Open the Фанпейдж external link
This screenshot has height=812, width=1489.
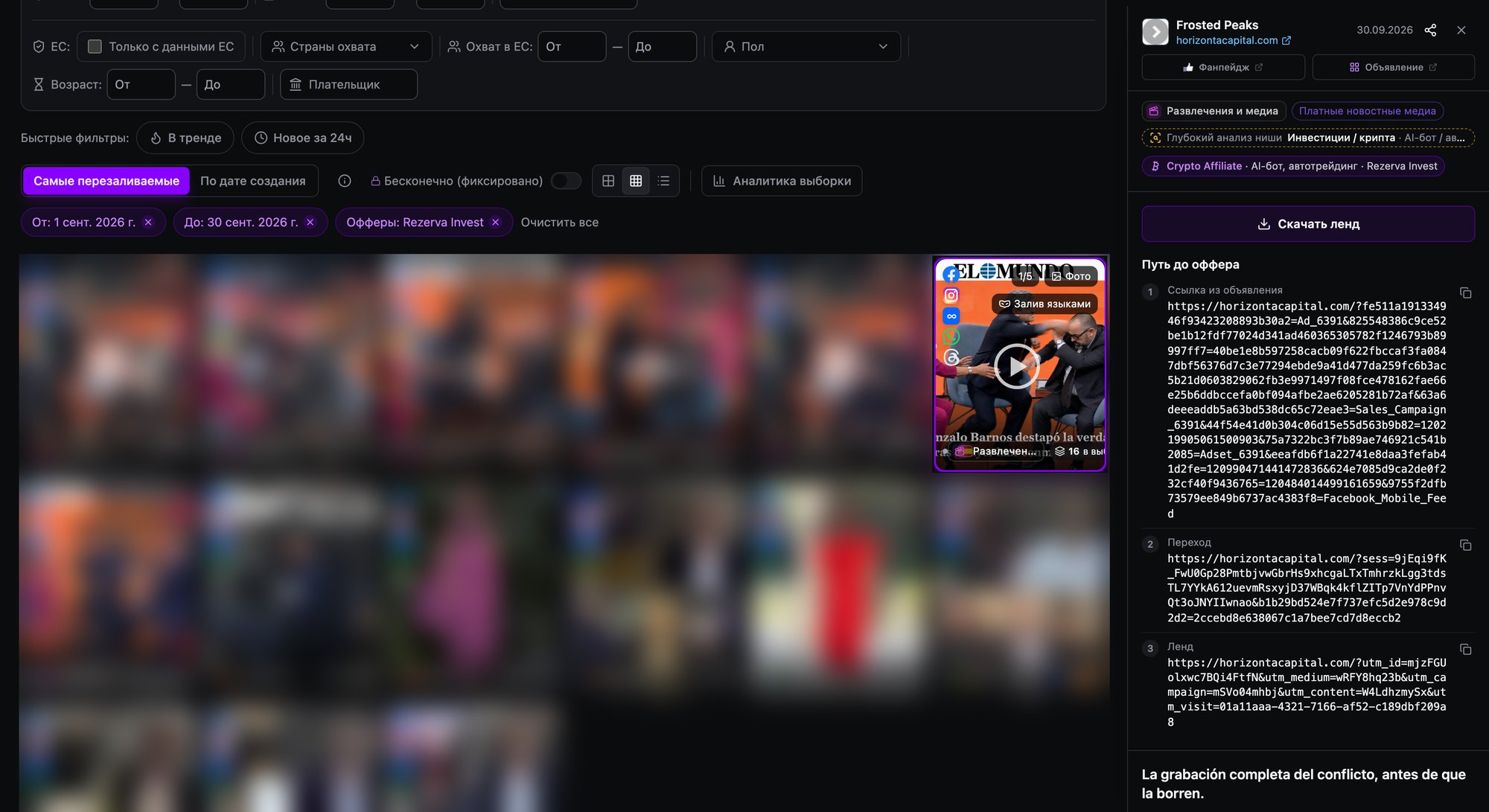click(1223, 67)
